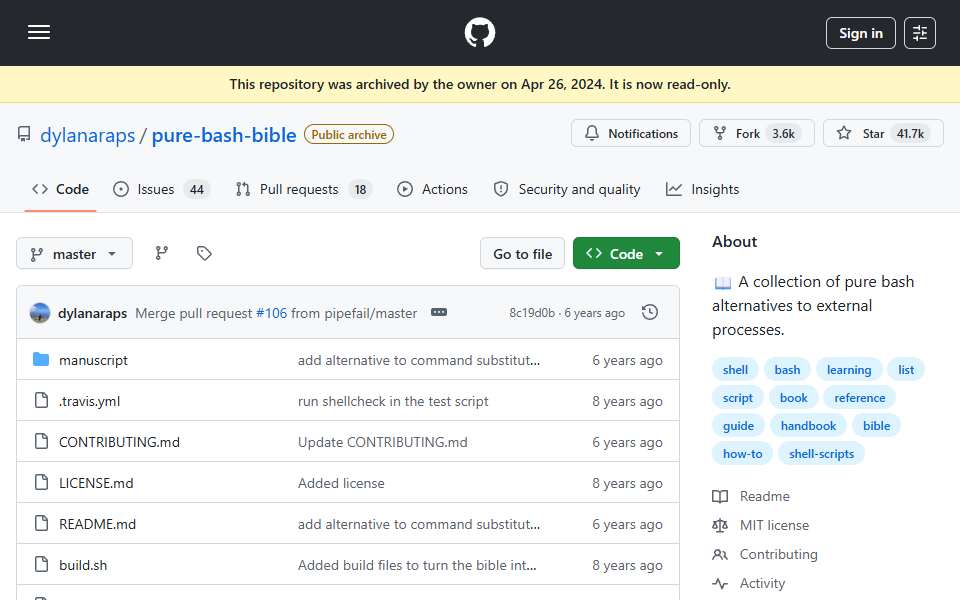This screenshot has width=960, height=600.
Task: Click the Go to file button
Action: point(522,253)
